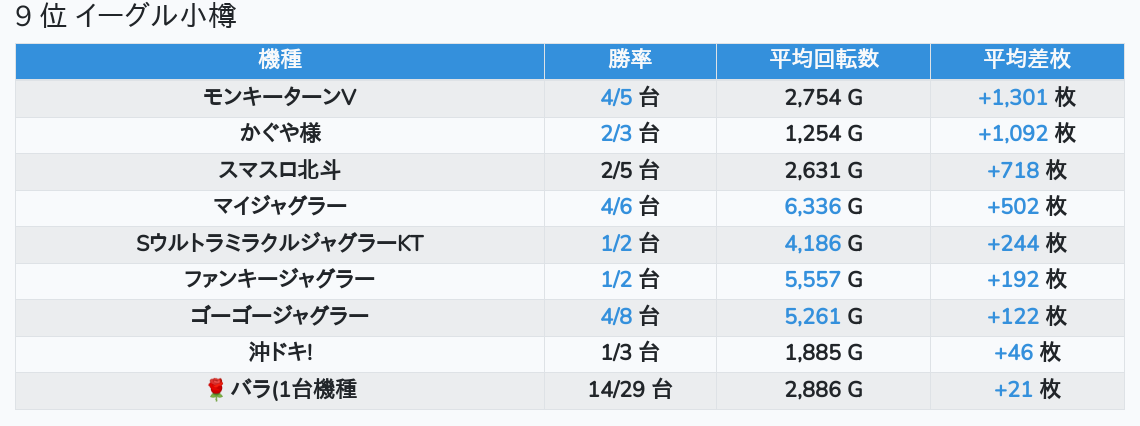
Task: Select the かぐや様 machine name
Action: (280, 133)
